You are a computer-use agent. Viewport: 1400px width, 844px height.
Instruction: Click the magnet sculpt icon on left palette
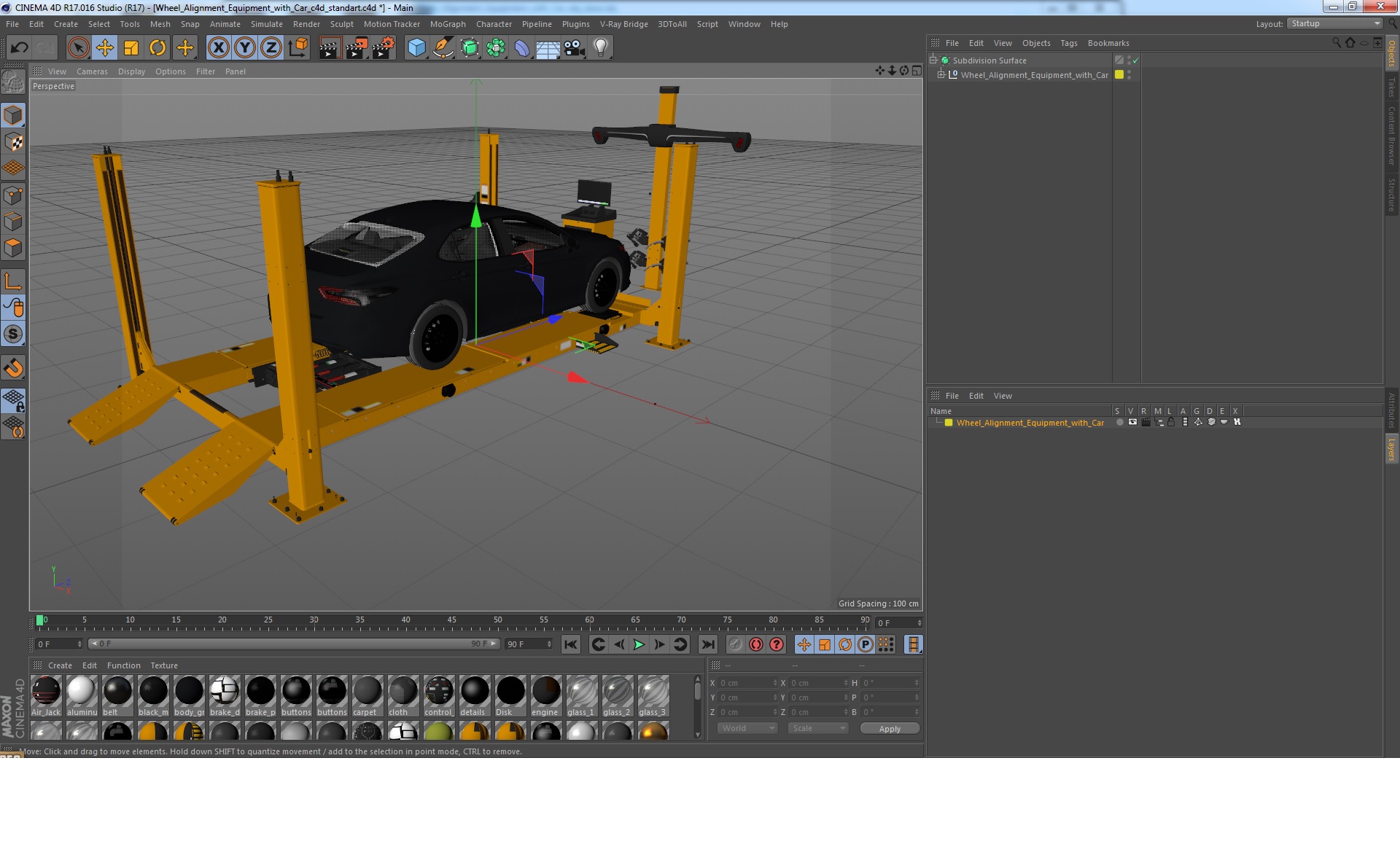[13, 368]
